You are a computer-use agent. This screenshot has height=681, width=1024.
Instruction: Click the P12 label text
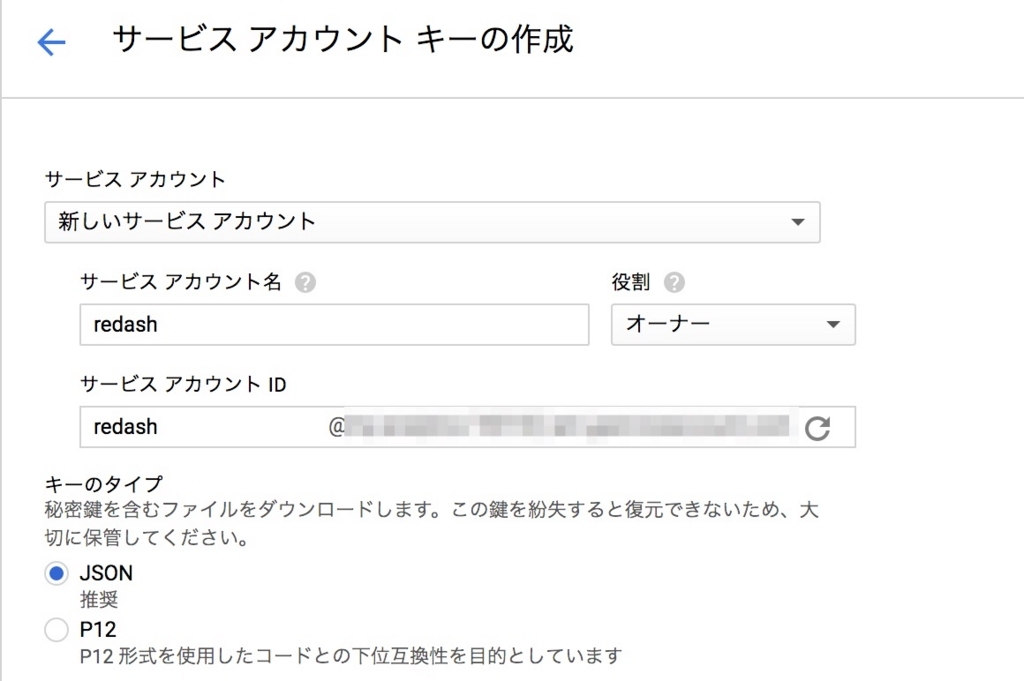tap(98, 629)
